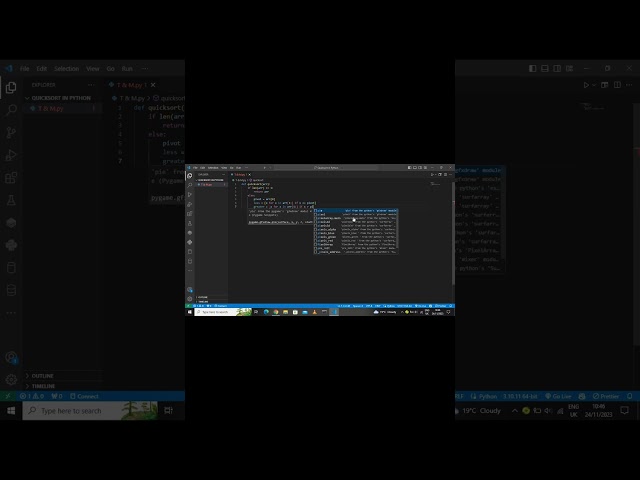
Task: Open Source Control view in center window's activity bar
Action: pos(189,194)
